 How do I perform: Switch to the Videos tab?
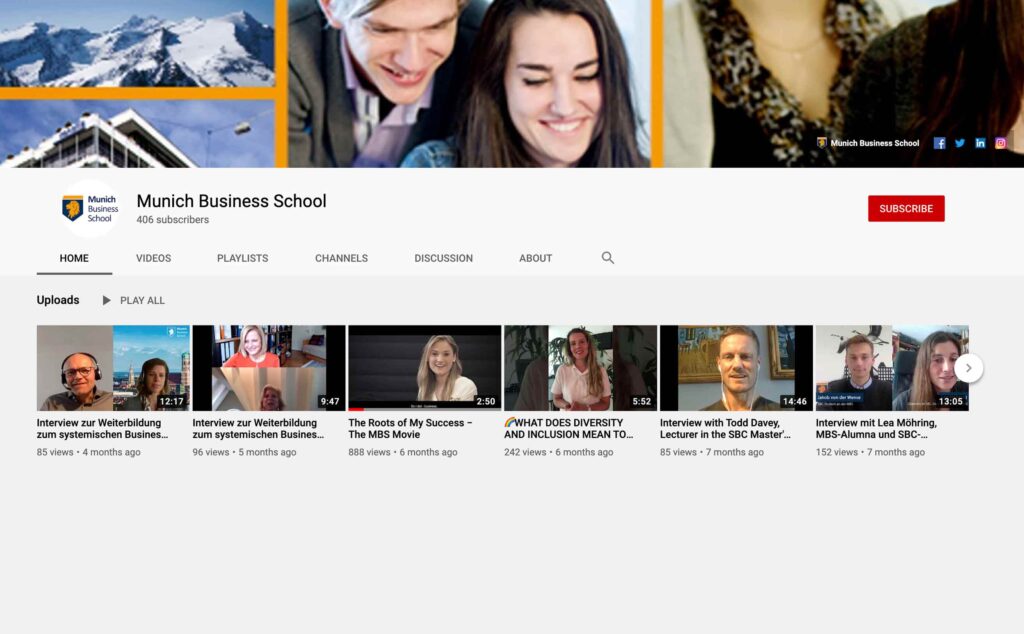point(153,259)
